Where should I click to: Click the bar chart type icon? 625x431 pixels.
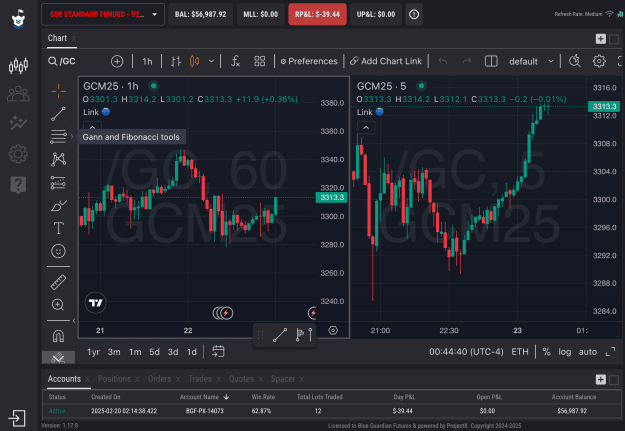176,61
